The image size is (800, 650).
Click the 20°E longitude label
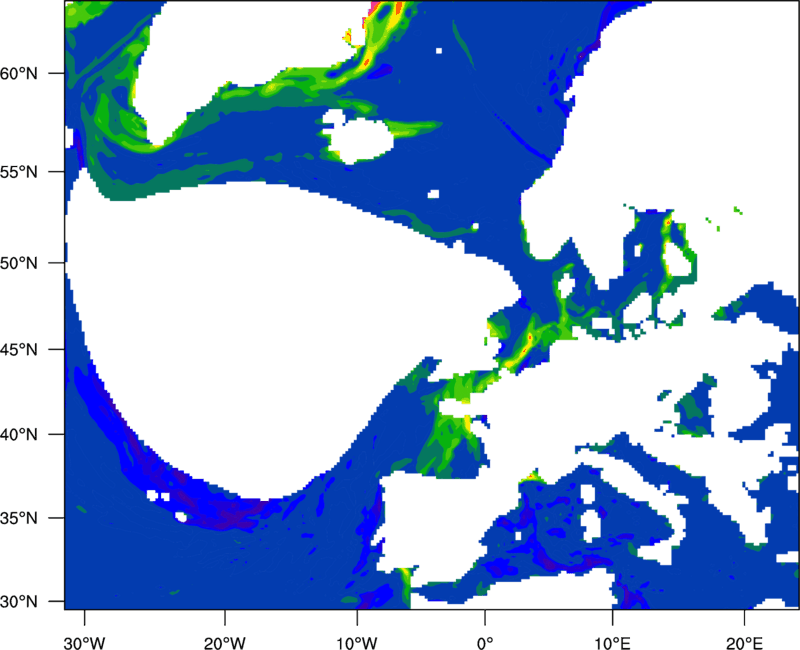[744, 643]
